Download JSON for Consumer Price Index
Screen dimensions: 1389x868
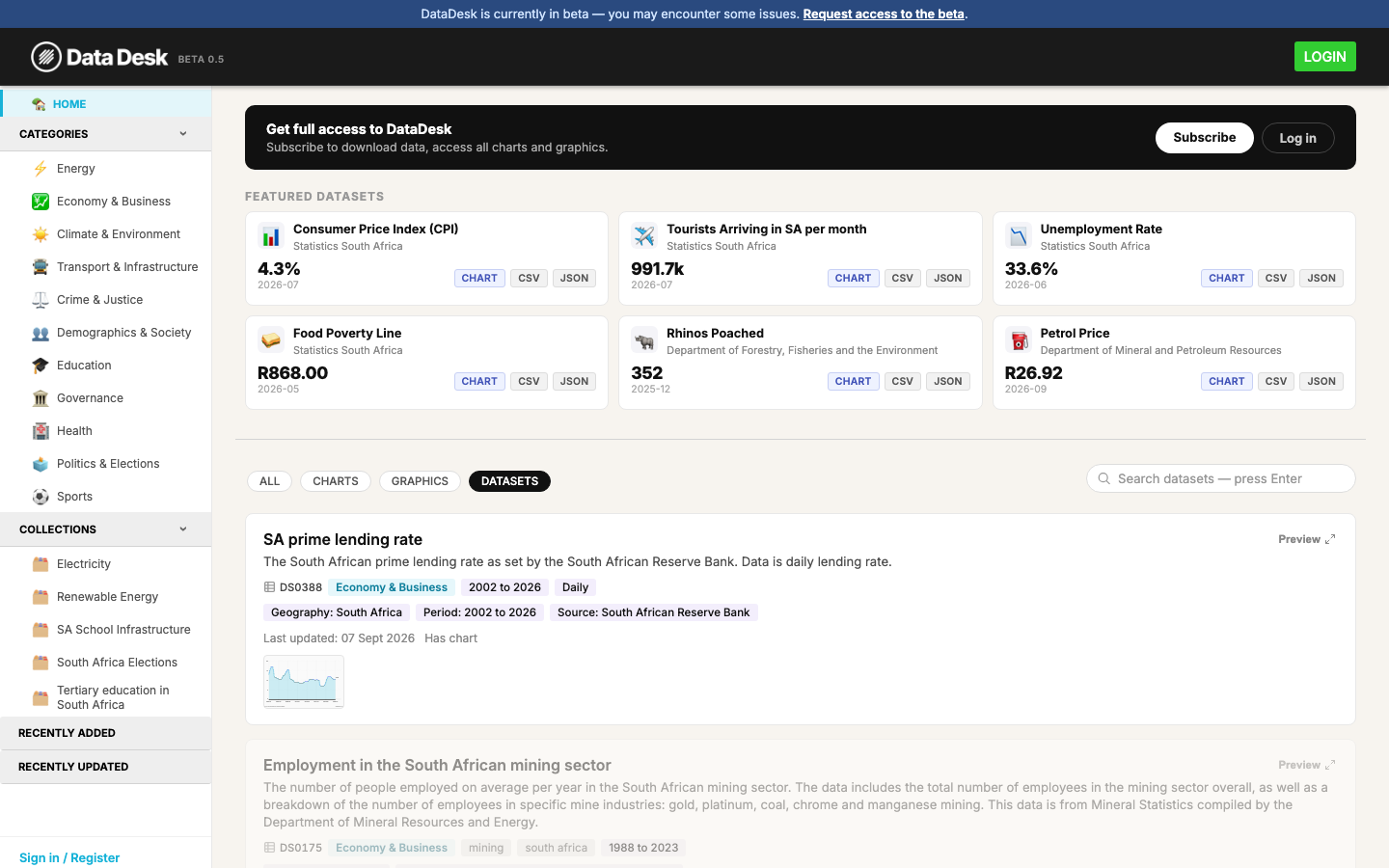[574, 278]
